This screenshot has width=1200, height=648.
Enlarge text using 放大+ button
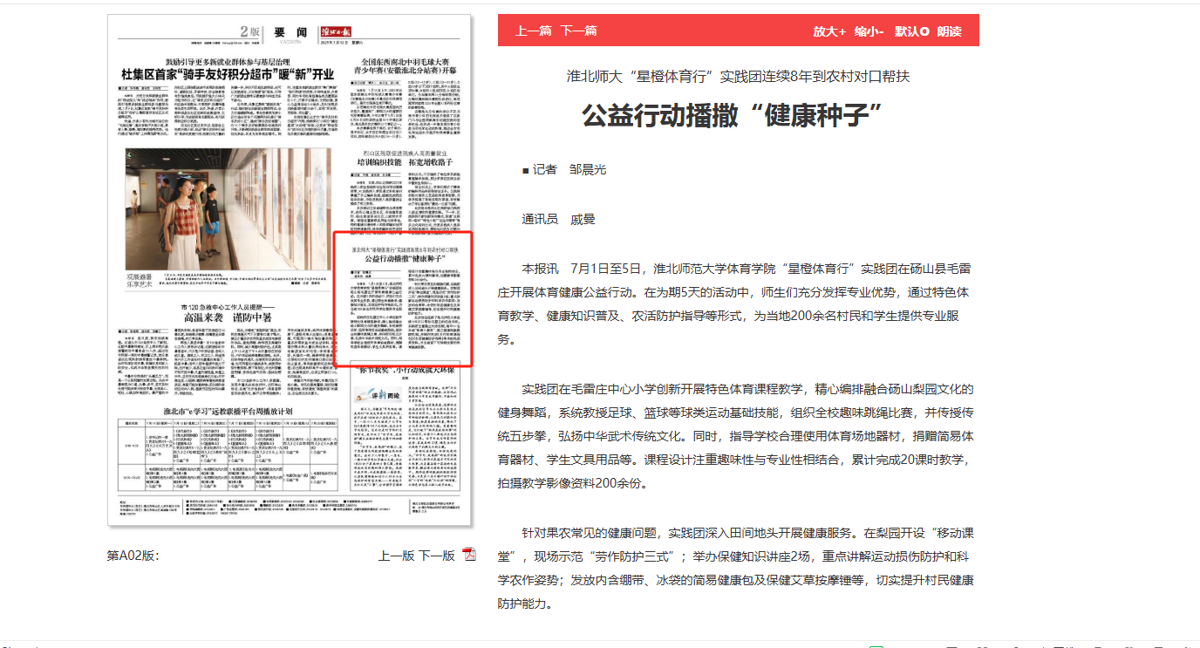(829, 31)
